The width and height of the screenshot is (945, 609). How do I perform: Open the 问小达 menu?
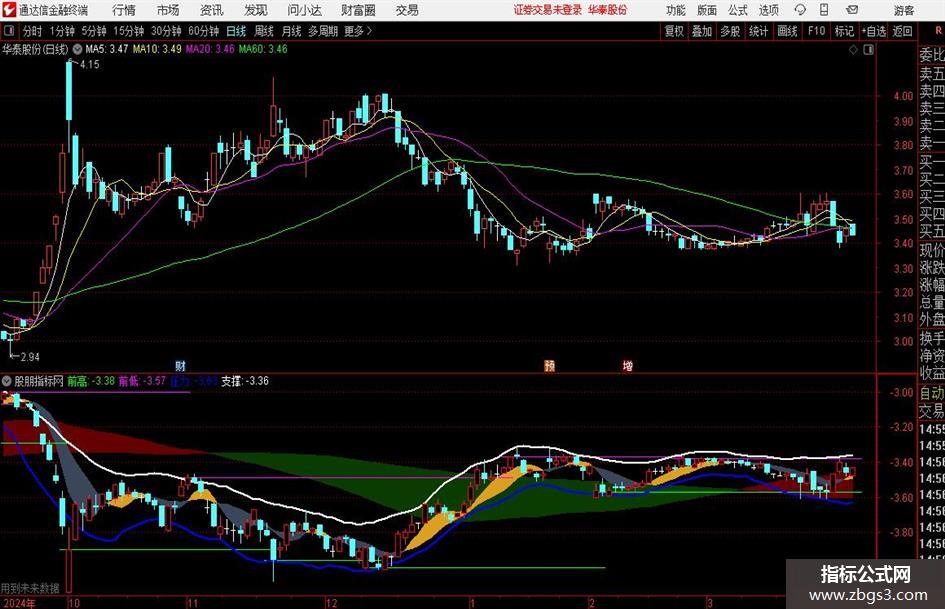(304, 10)
